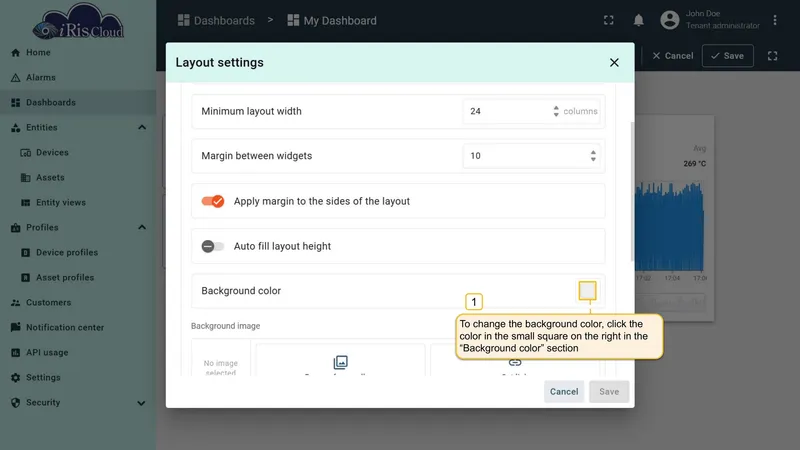
Task: Click the API usage icon
Action: (15, 353)
